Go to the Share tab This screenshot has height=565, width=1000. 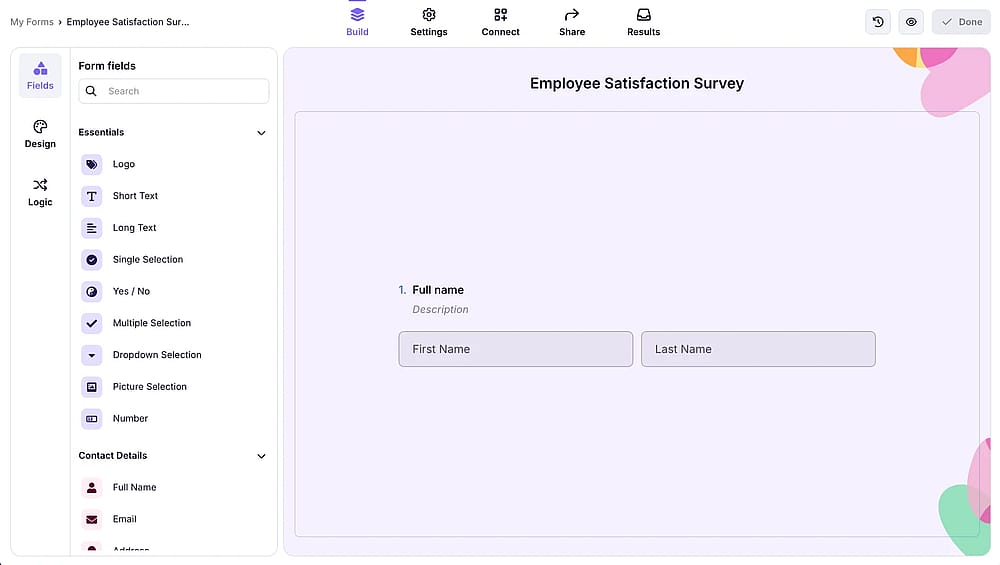pyautogui.click(x=572, y=22)
